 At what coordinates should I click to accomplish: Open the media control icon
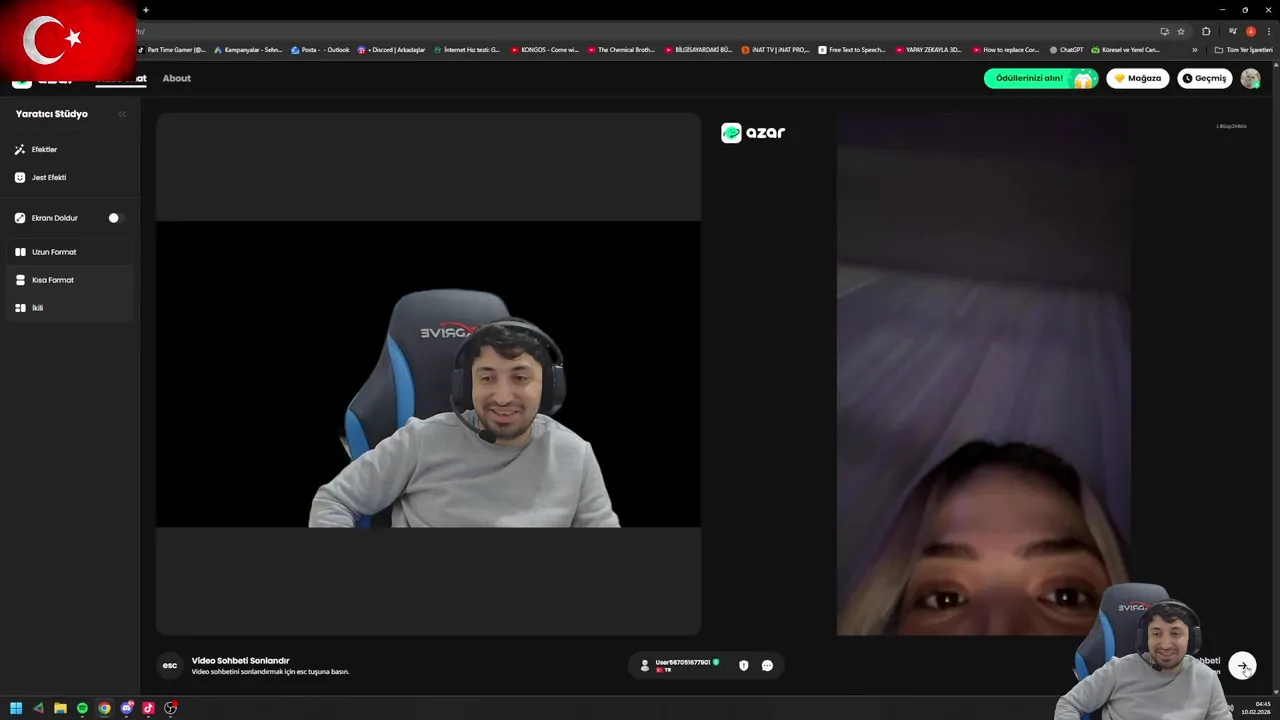point(1233,31)
